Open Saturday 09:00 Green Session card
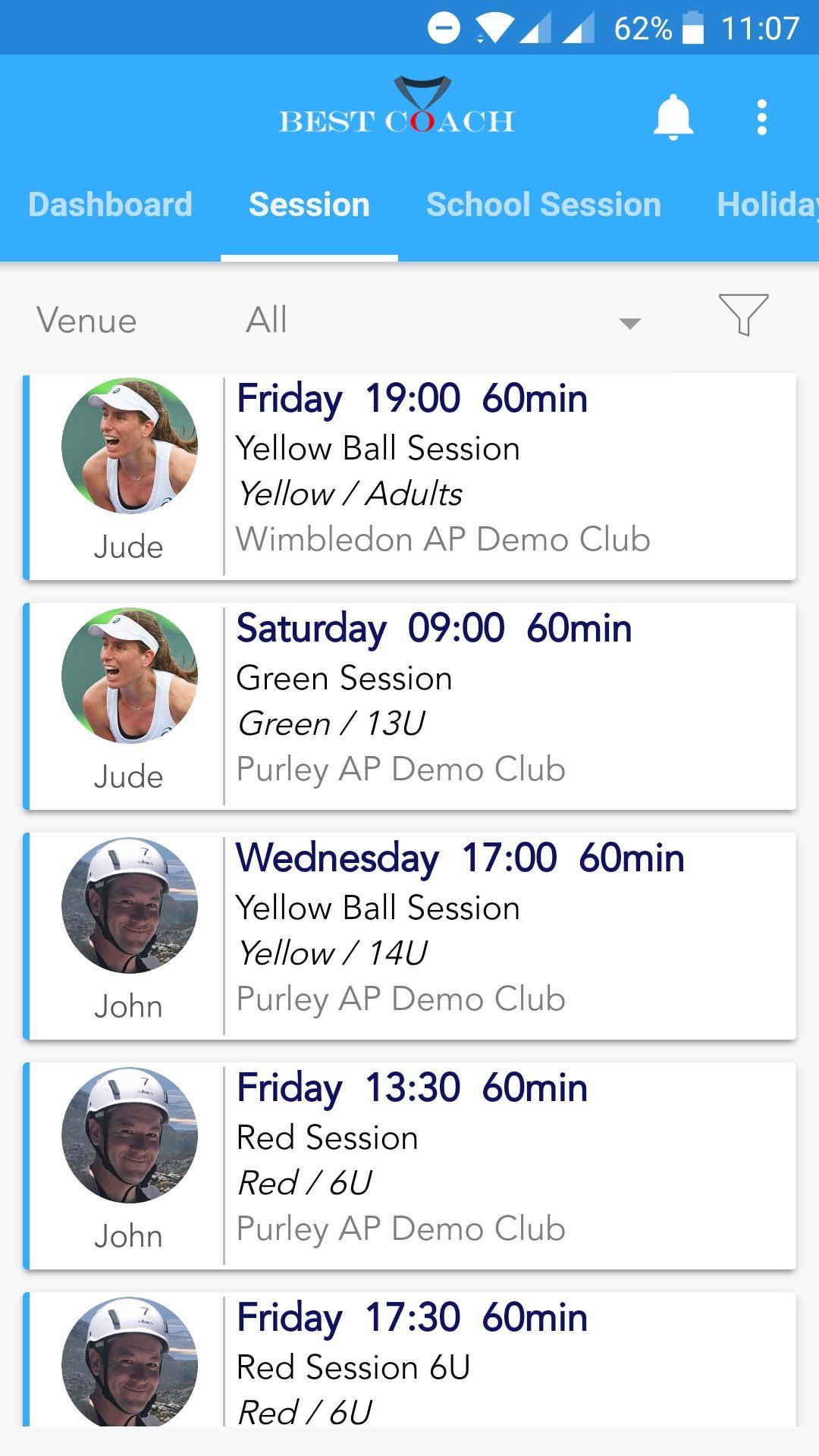 click(x=409, y=706)
